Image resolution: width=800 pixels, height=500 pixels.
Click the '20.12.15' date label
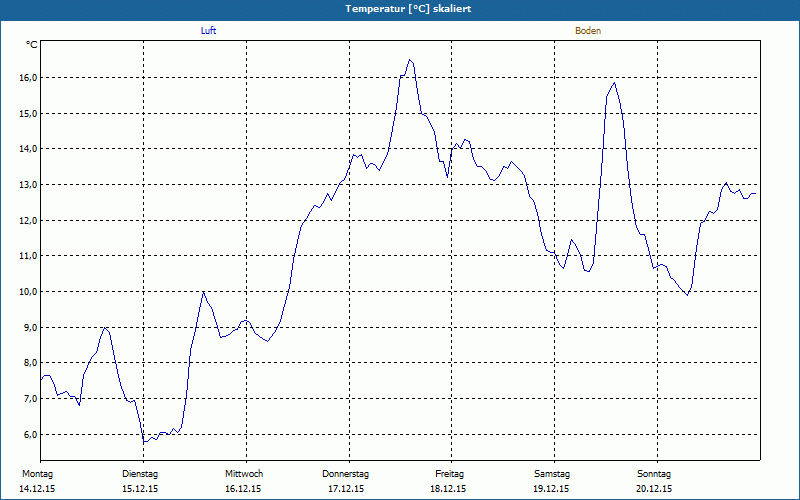654,489
